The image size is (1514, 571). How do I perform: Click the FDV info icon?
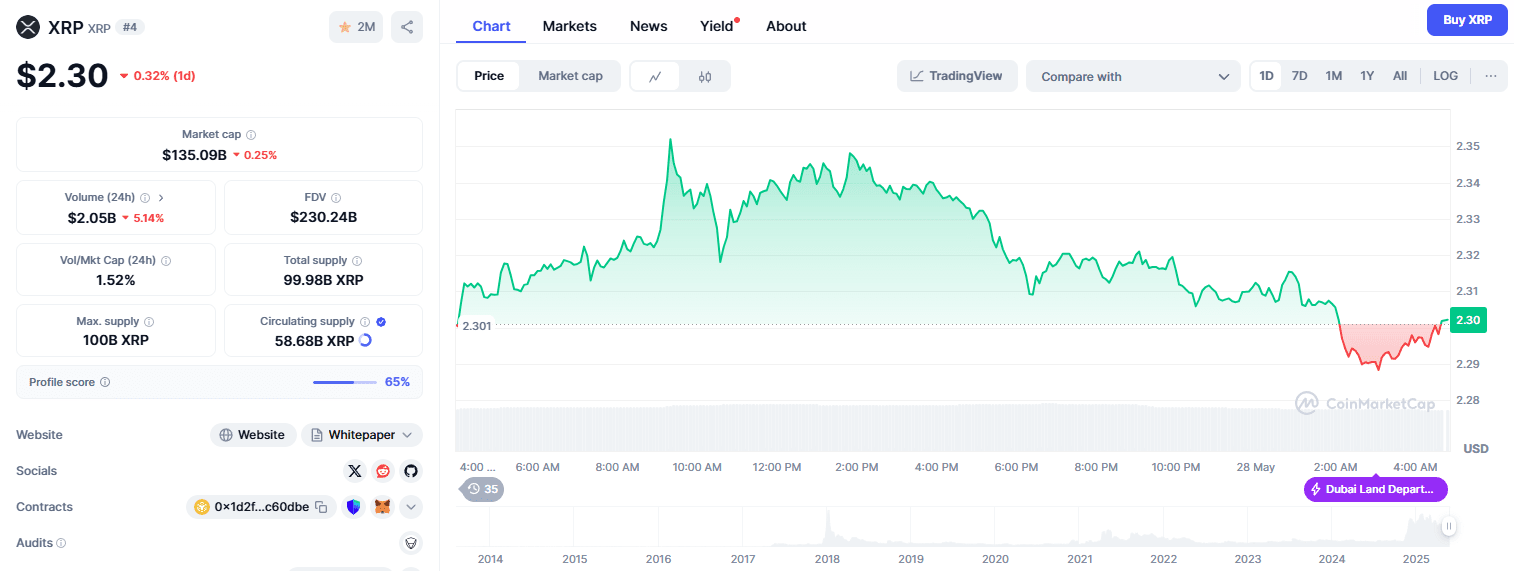[x=336, y=198]
